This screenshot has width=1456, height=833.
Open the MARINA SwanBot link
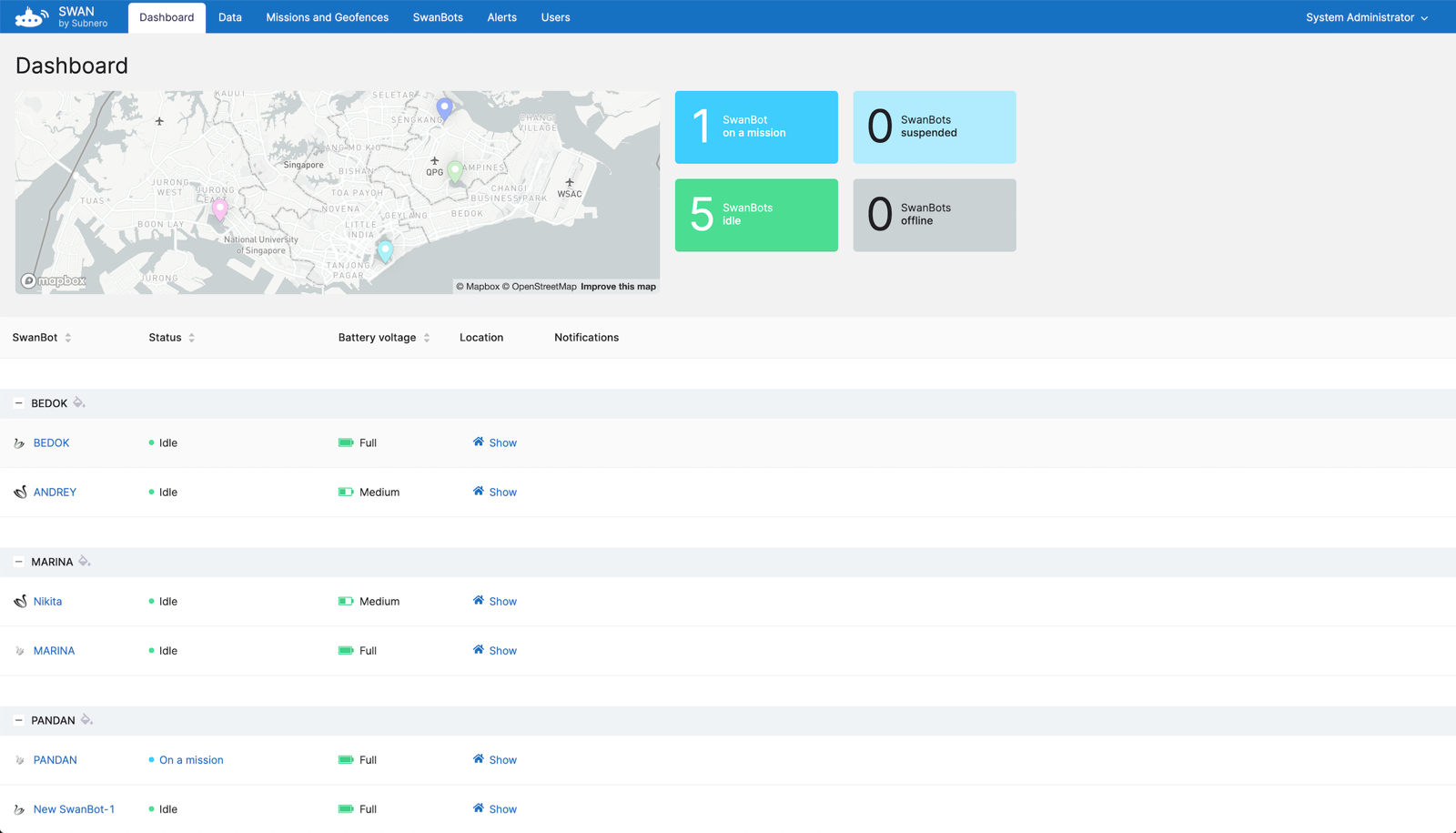point(54,651)
